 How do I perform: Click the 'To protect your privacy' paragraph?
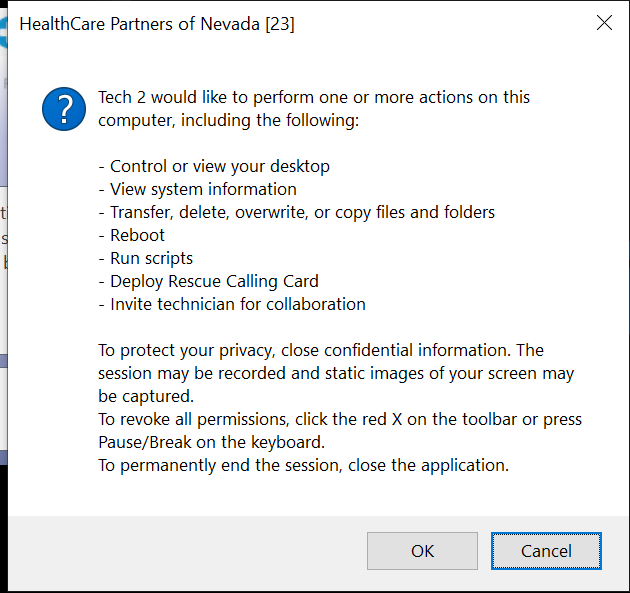(336, 373)
